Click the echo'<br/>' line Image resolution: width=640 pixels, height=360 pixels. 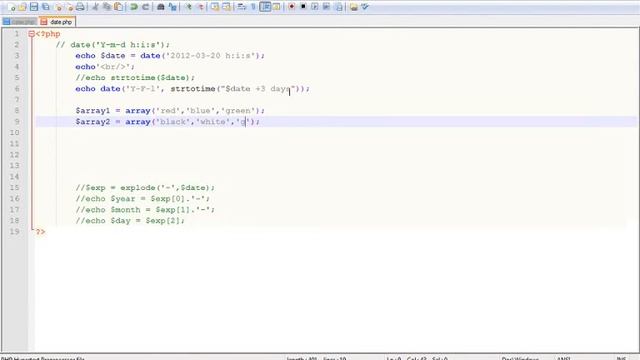coord(105,67)
